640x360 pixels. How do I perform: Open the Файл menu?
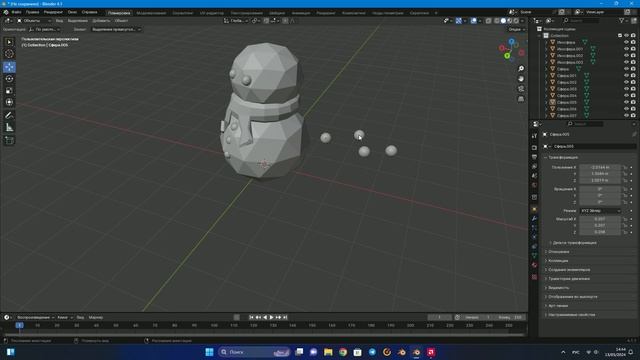click(x=16, y=12)
